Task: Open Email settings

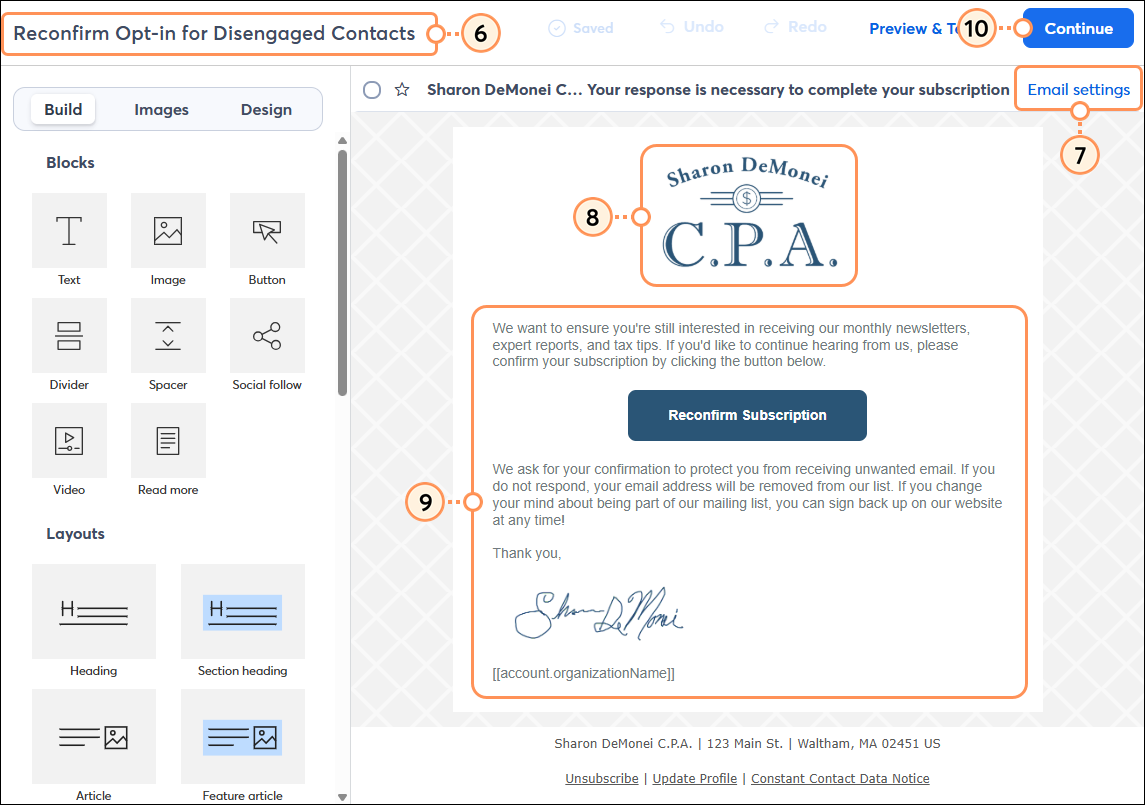Action: point(1078,88)
